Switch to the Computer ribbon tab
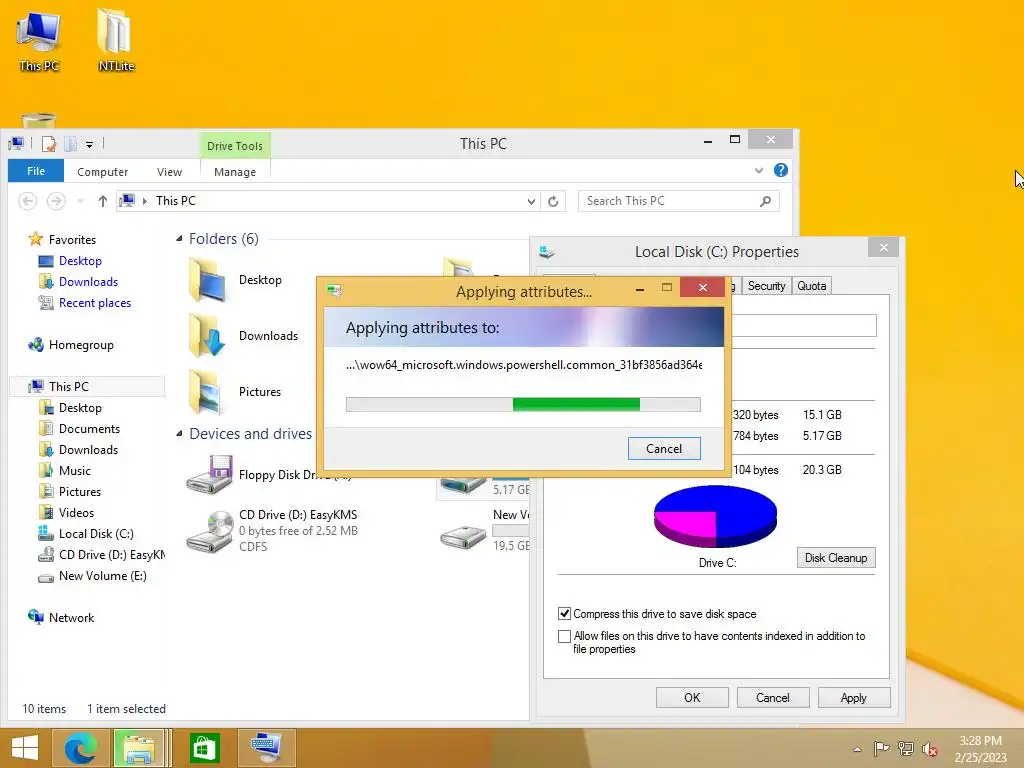The image size is (1024, 768). pyautogui.click(x=103, y=172)
